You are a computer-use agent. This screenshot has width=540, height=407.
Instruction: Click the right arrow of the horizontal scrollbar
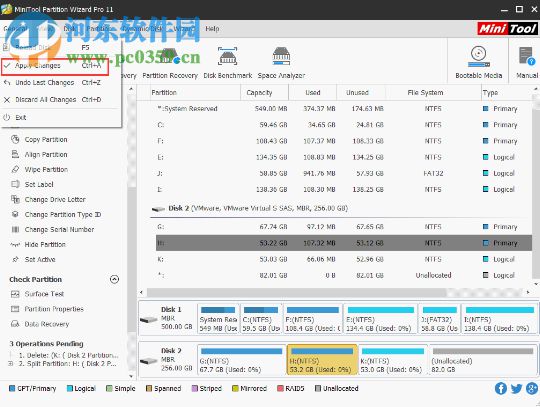[x=528, y=293]
